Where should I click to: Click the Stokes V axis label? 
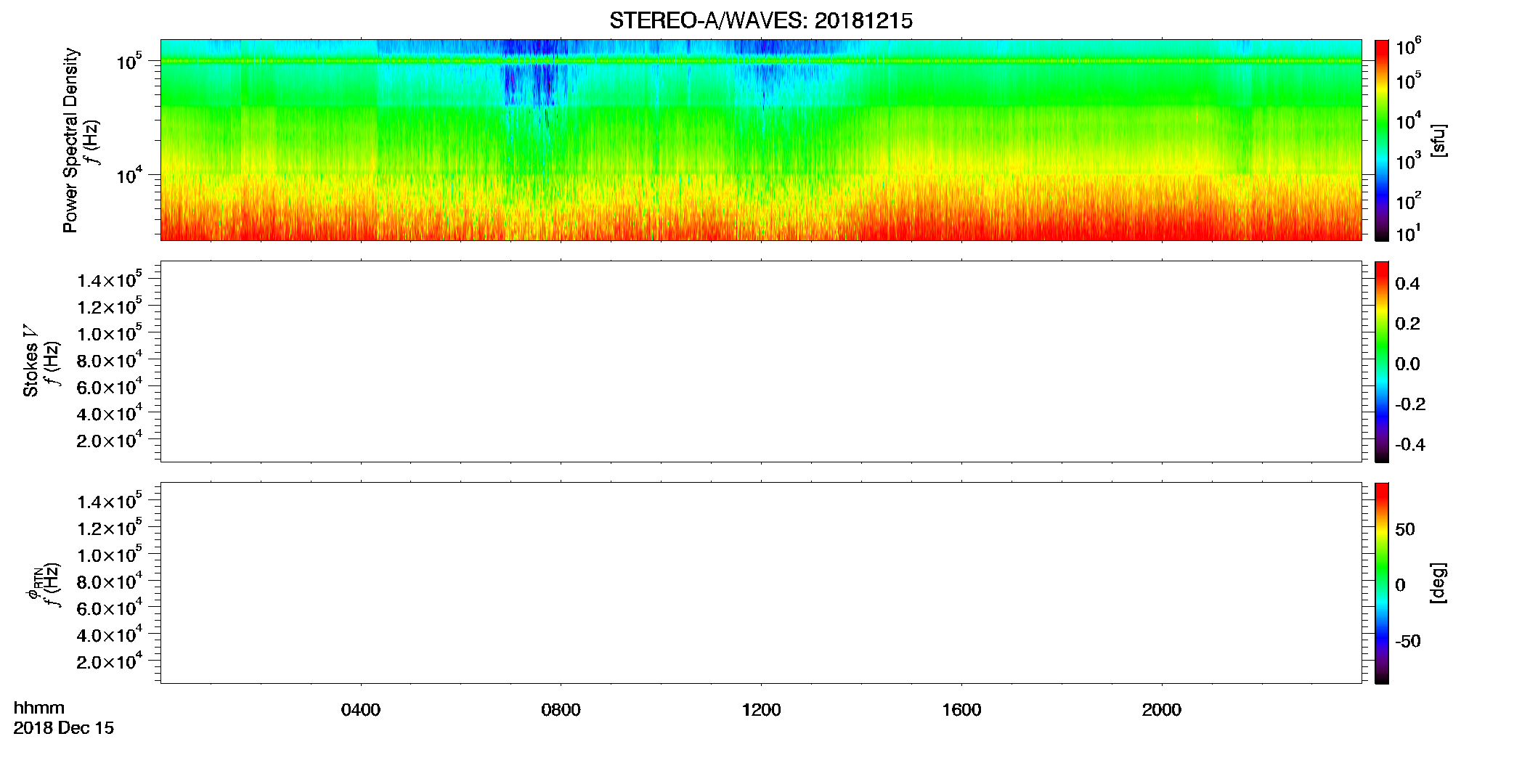click(31, 361)
